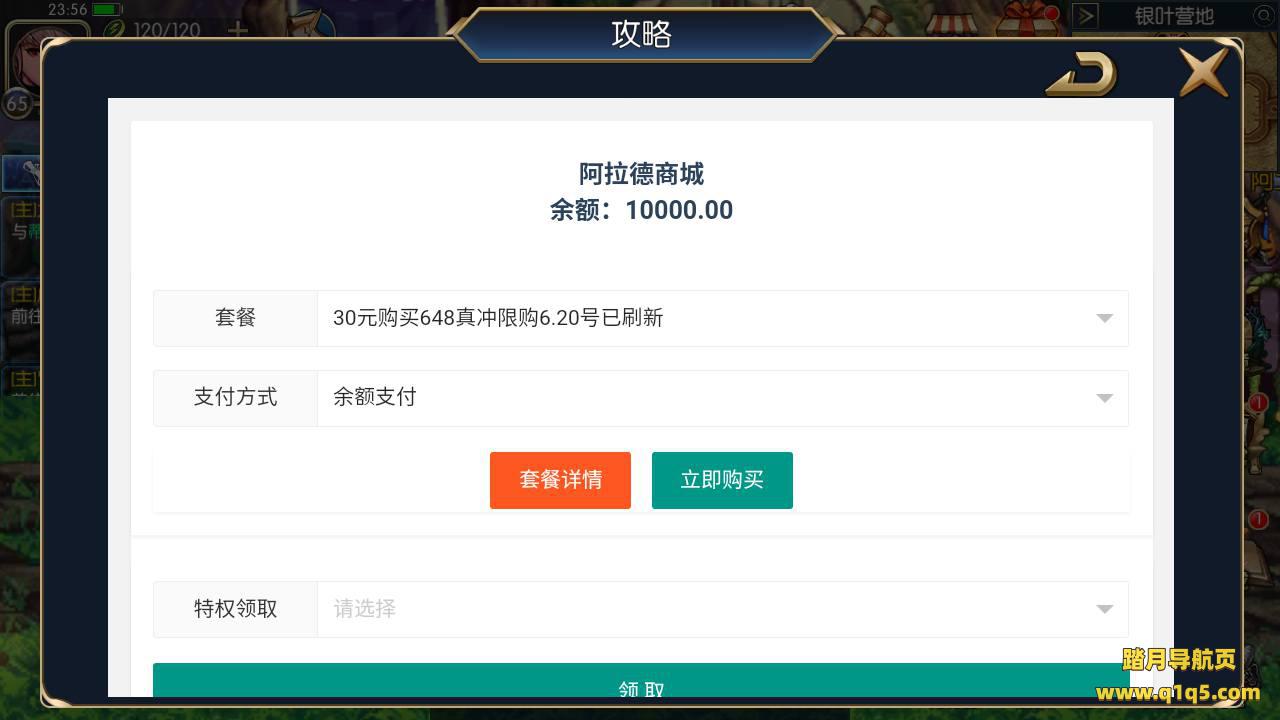The height and width of the screenshot is (720, 1280).
Task: Tap the lower red exclamation alert icon
Action: (x=1259, y=520)
